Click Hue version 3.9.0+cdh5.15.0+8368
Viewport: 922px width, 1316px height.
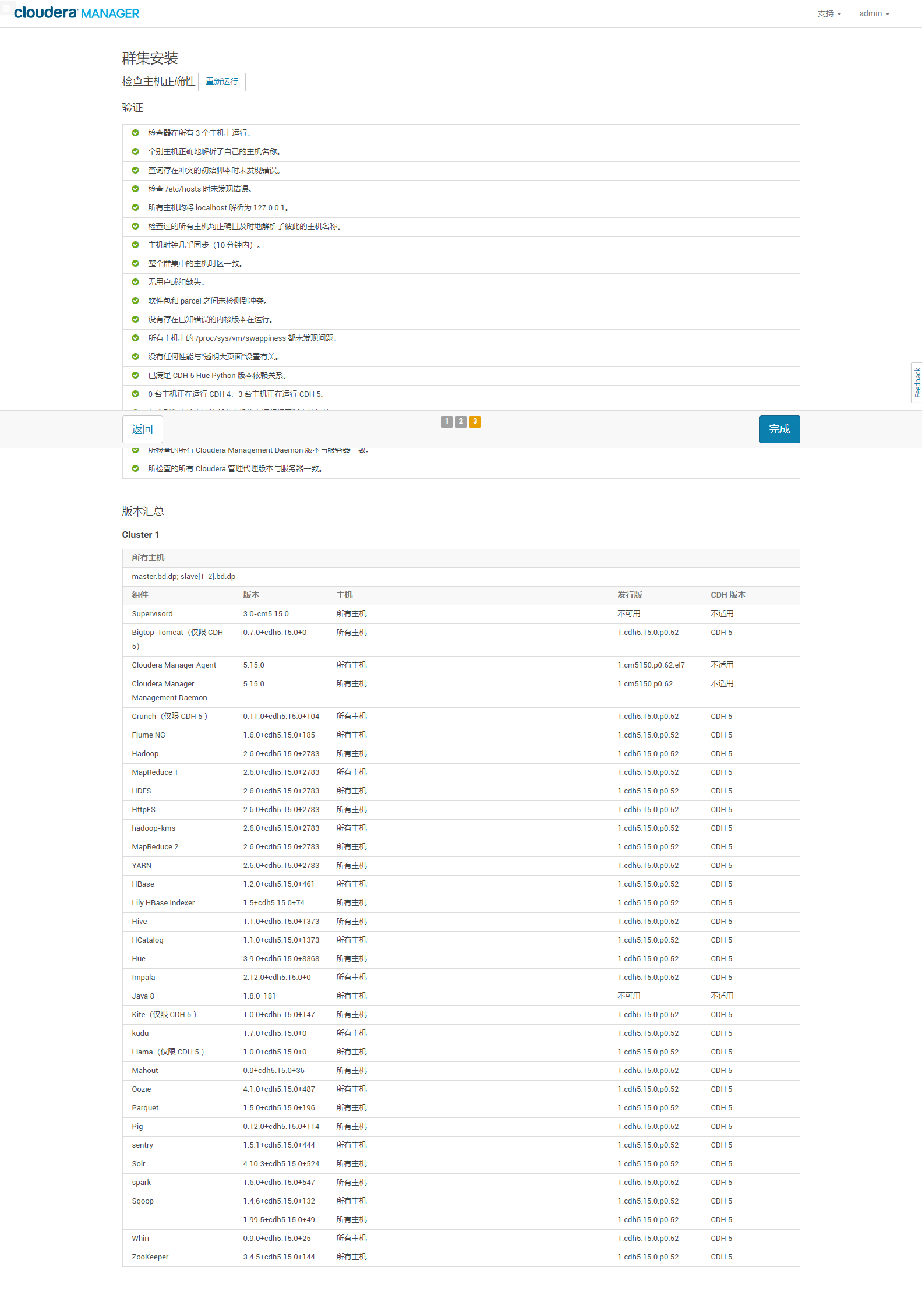(281, 959)
